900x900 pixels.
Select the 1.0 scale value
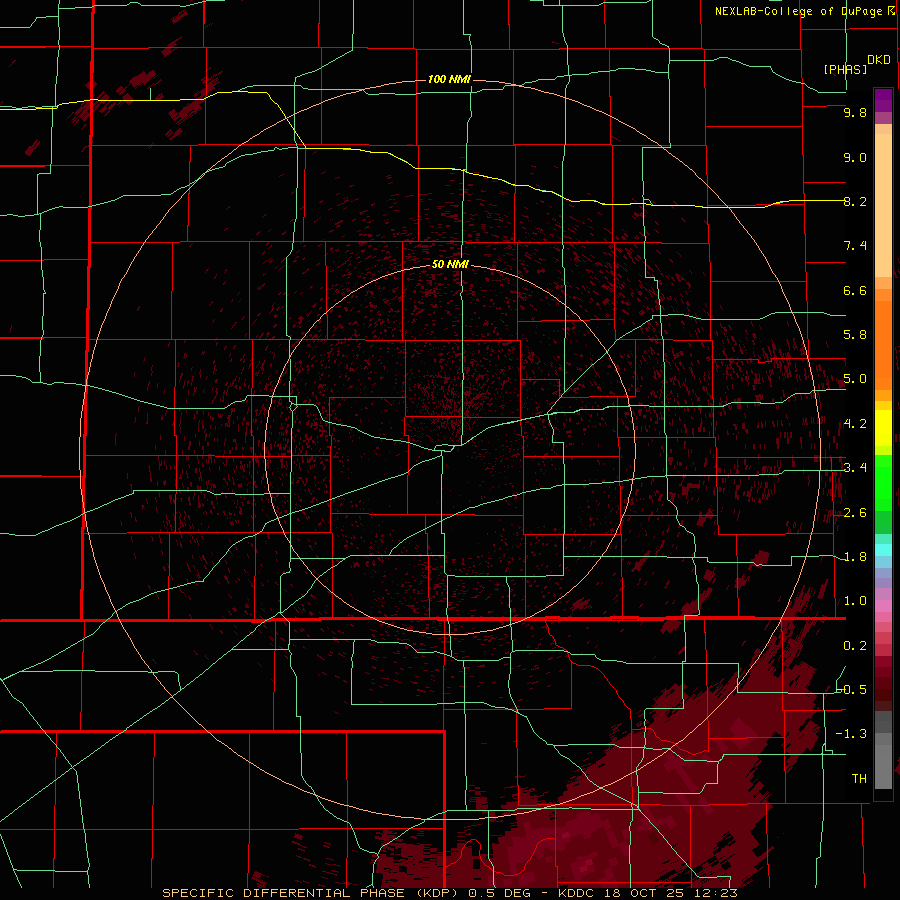tap(855, 601)
